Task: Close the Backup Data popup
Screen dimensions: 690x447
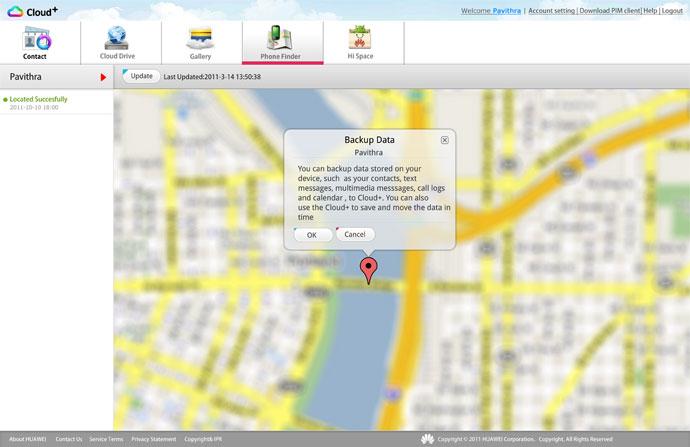Action: (x=444, y=140)
